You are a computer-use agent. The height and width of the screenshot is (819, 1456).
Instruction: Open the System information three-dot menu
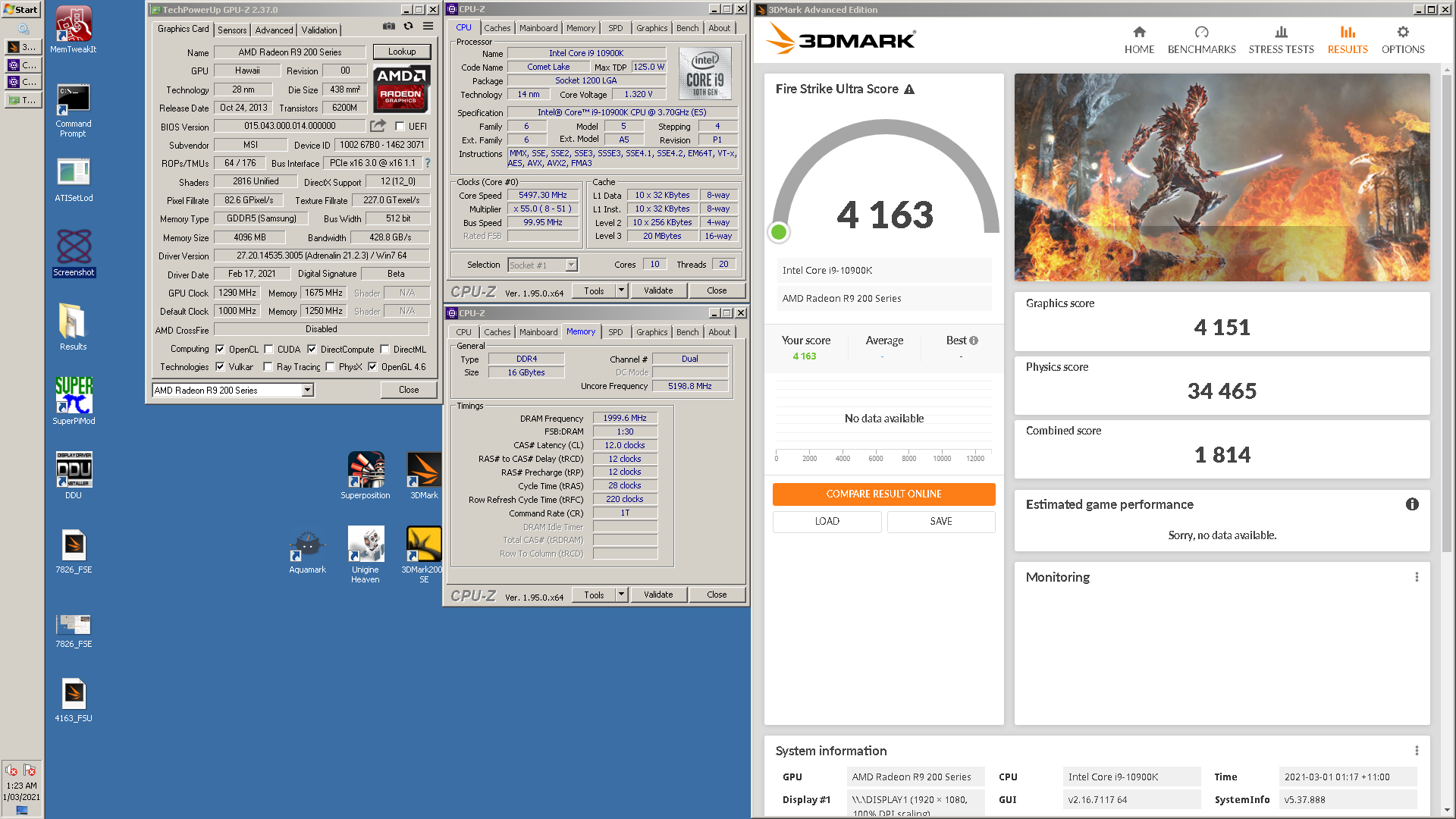point(1417,751)
